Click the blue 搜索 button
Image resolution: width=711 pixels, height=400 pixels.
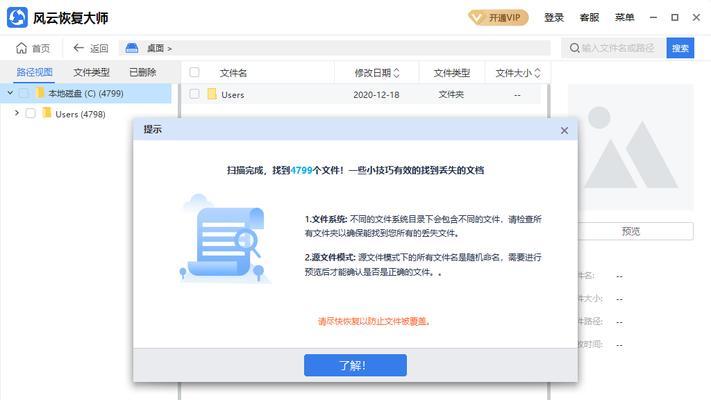coord(680,48)
